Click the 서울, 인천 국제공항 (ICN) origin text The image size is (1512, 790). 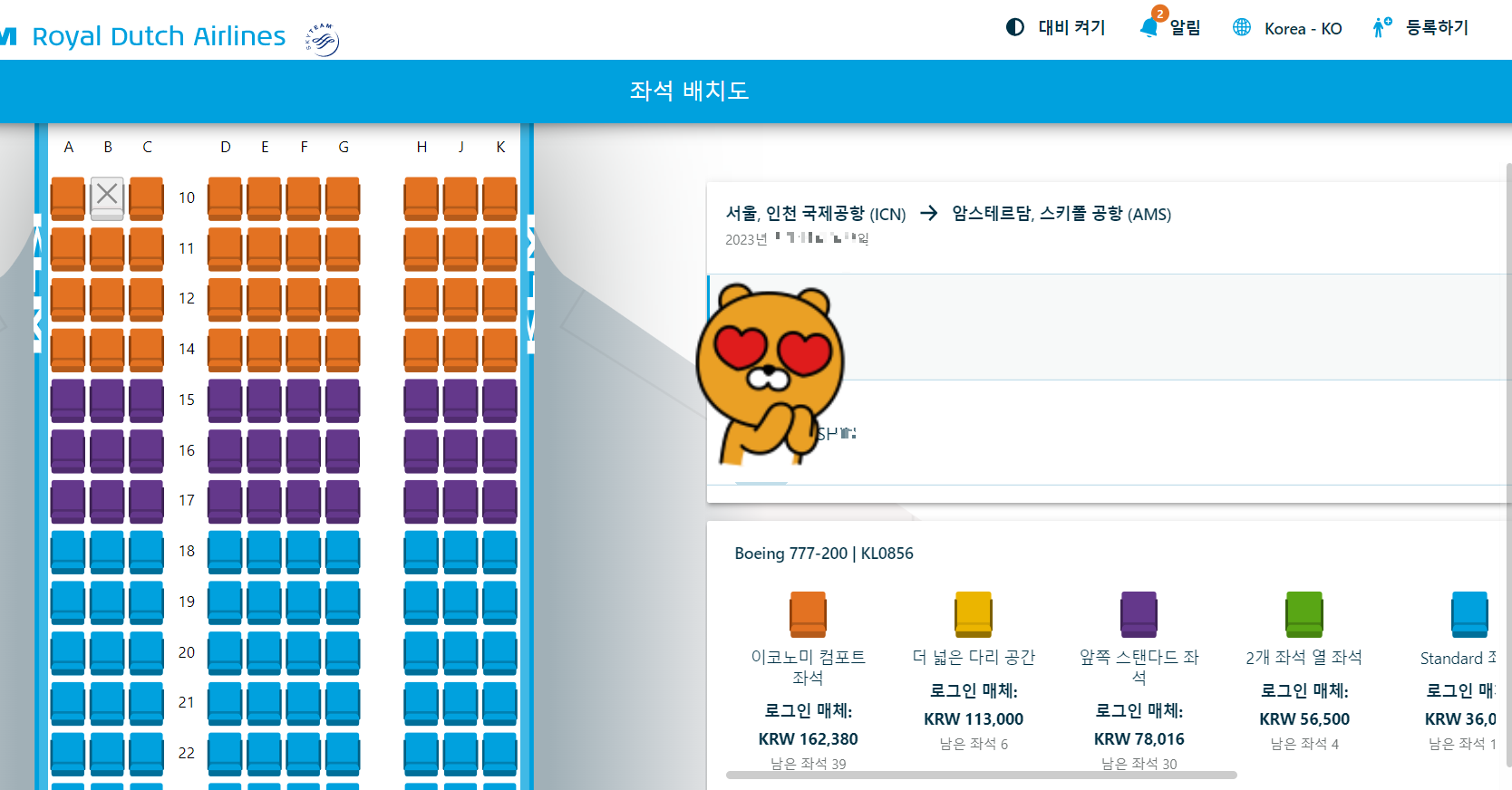click(816, 214)
